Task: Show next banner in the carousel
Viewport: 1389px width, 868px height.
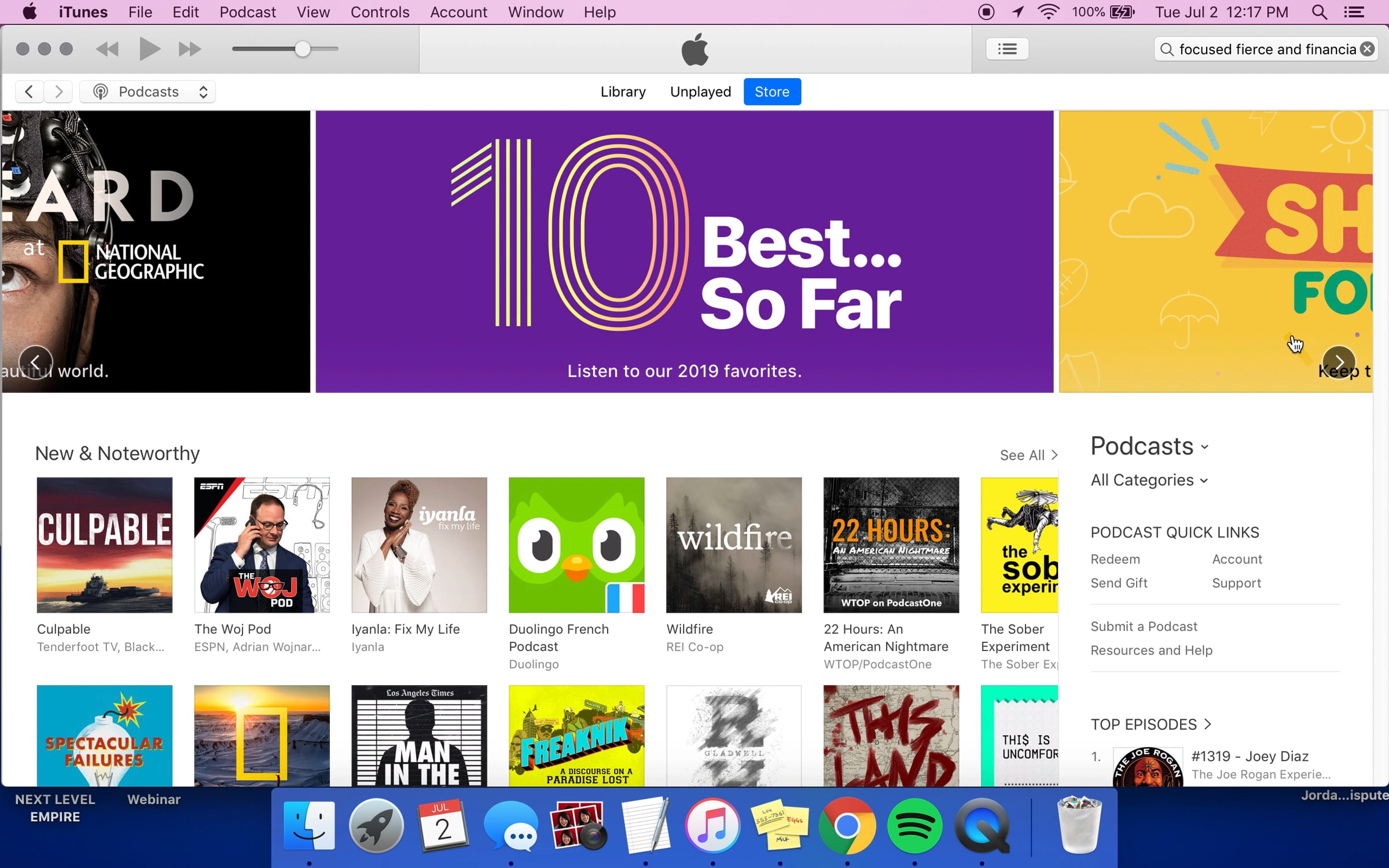Action: point(1339,362)
